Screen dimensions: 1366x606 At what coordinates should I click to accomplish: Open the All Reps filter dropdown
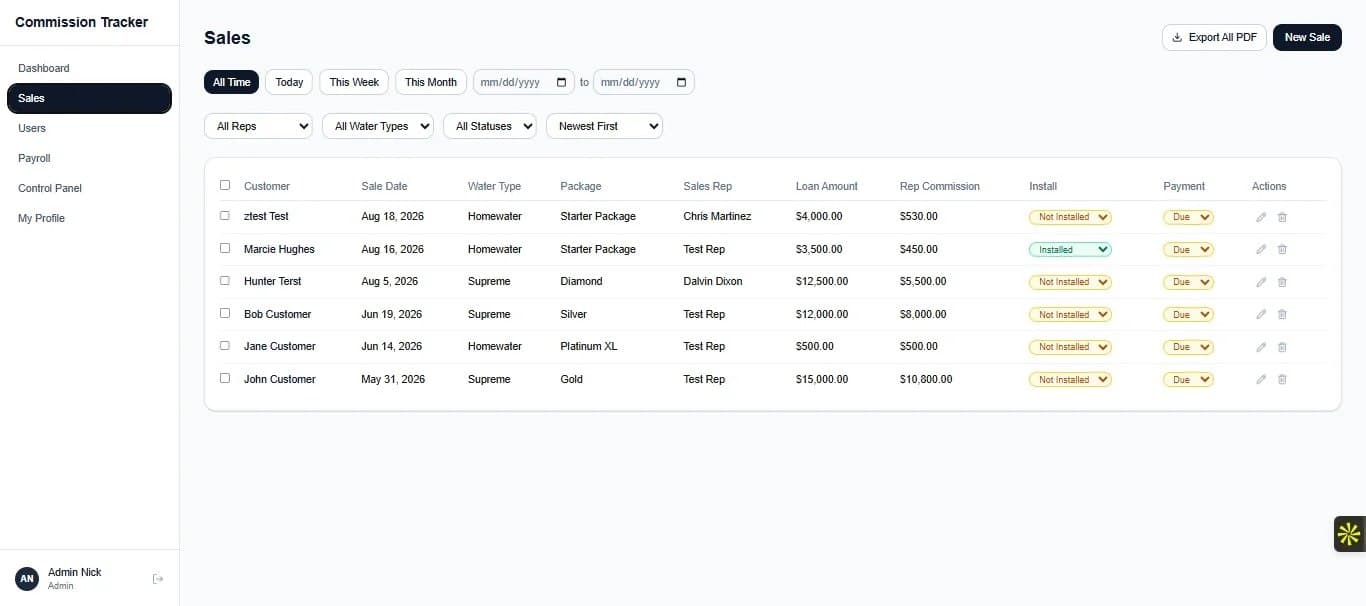pyautogui.click(x=258, y=126)
